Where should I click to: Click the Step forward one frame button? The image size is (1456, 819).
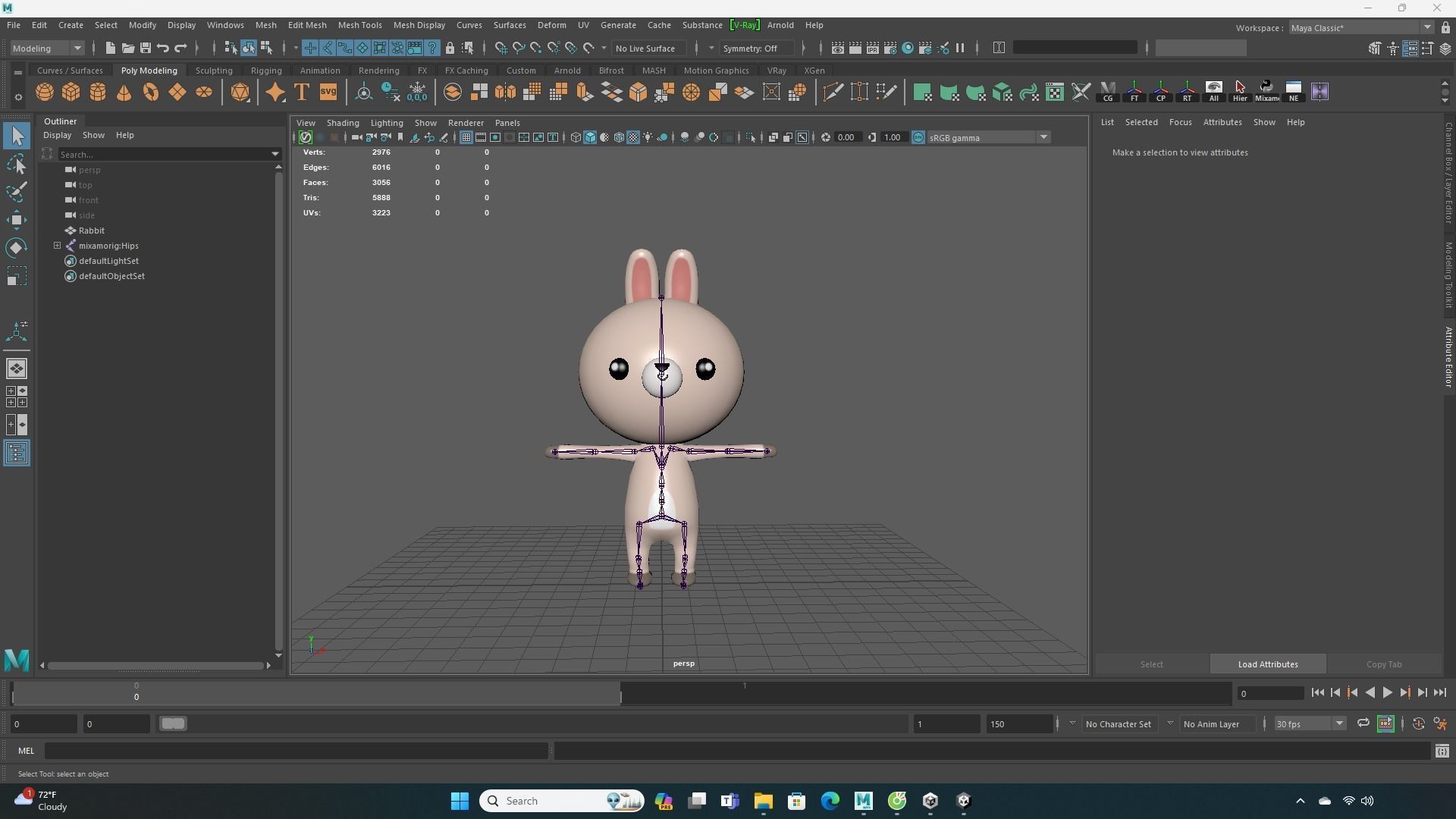click(1422, 692)
